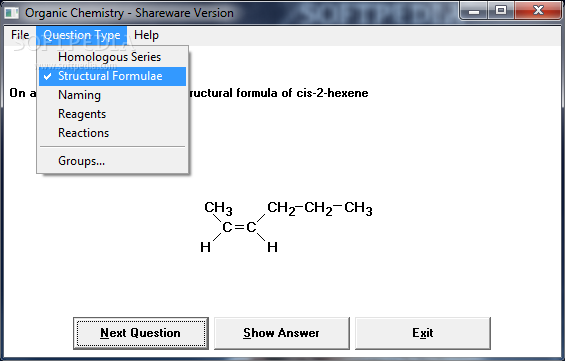Open the Help menu
Screen dimensions: 565x361
pos(146,35)
